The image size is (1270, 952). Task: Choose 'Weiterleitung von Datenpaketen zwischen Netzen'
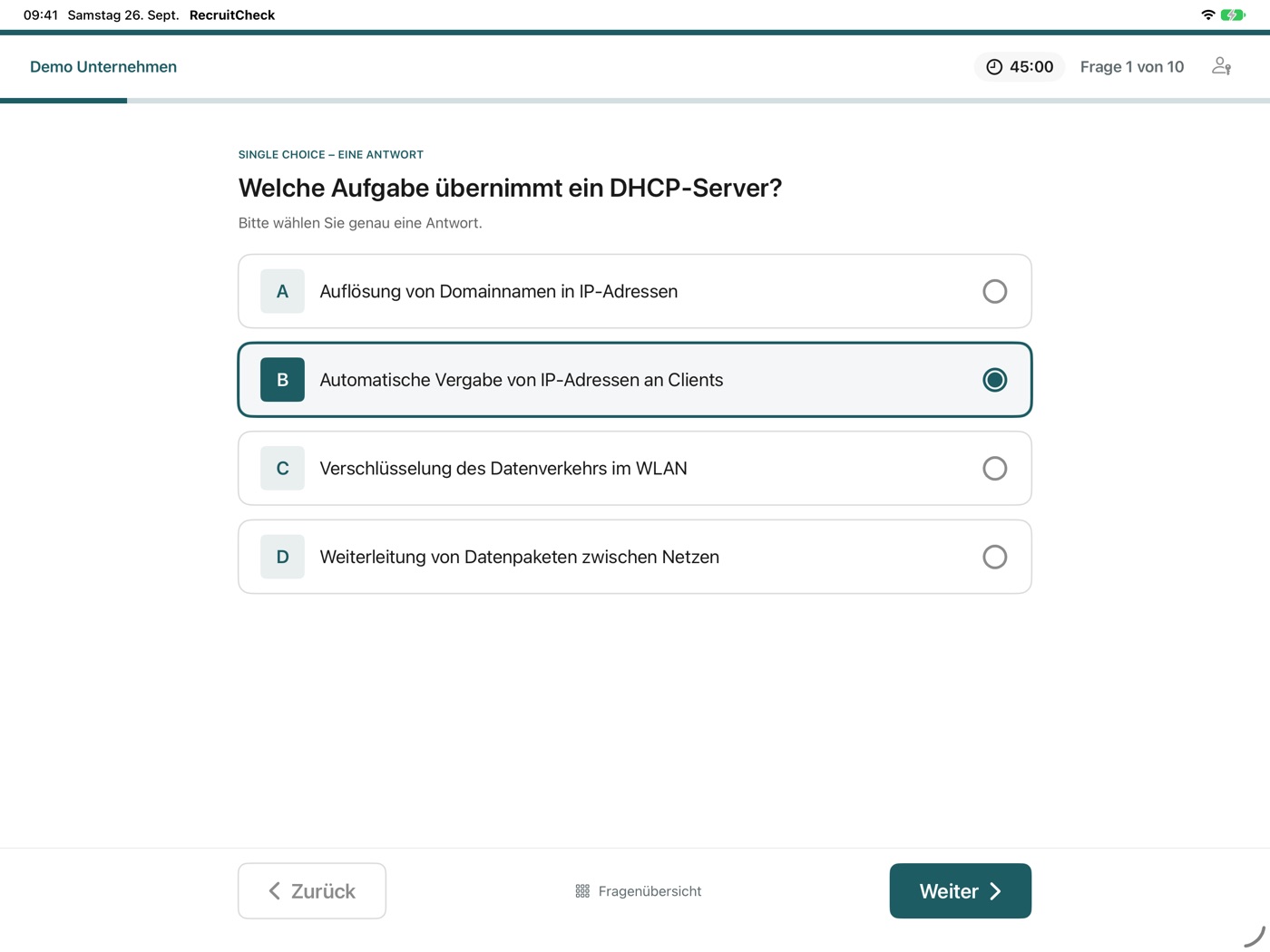point(635,557)
